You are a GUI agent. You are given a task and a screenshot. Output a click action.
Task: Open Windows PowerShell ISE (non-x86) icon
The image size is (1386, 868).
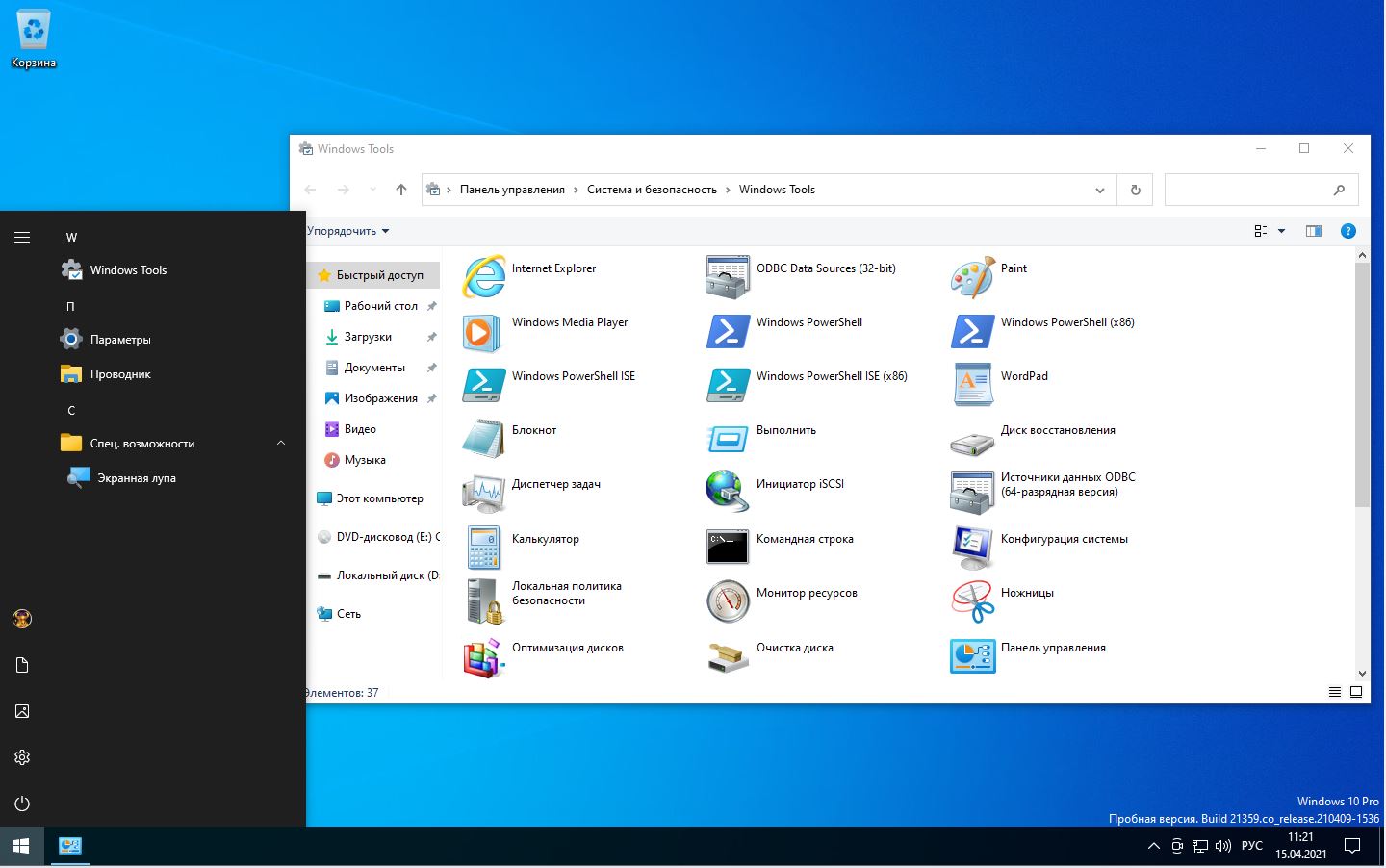tap(483, 385)
